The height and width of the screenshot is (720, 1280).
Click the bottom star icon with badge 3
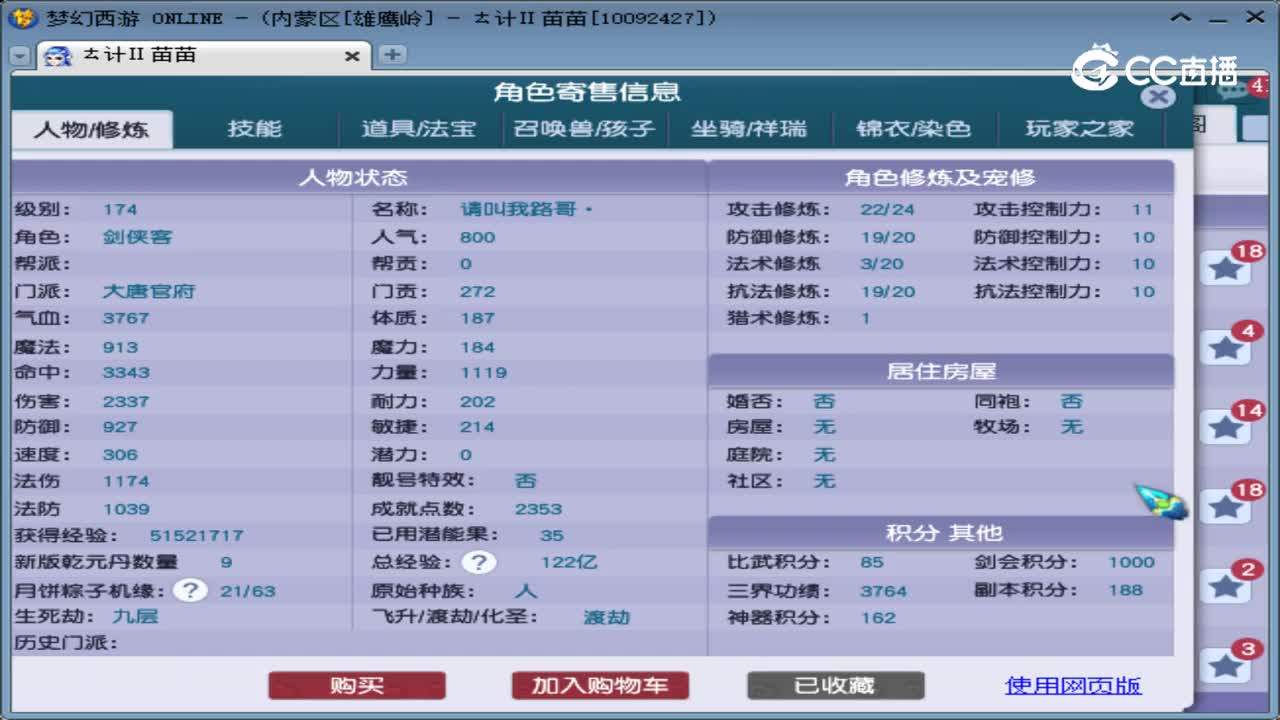1225,666
